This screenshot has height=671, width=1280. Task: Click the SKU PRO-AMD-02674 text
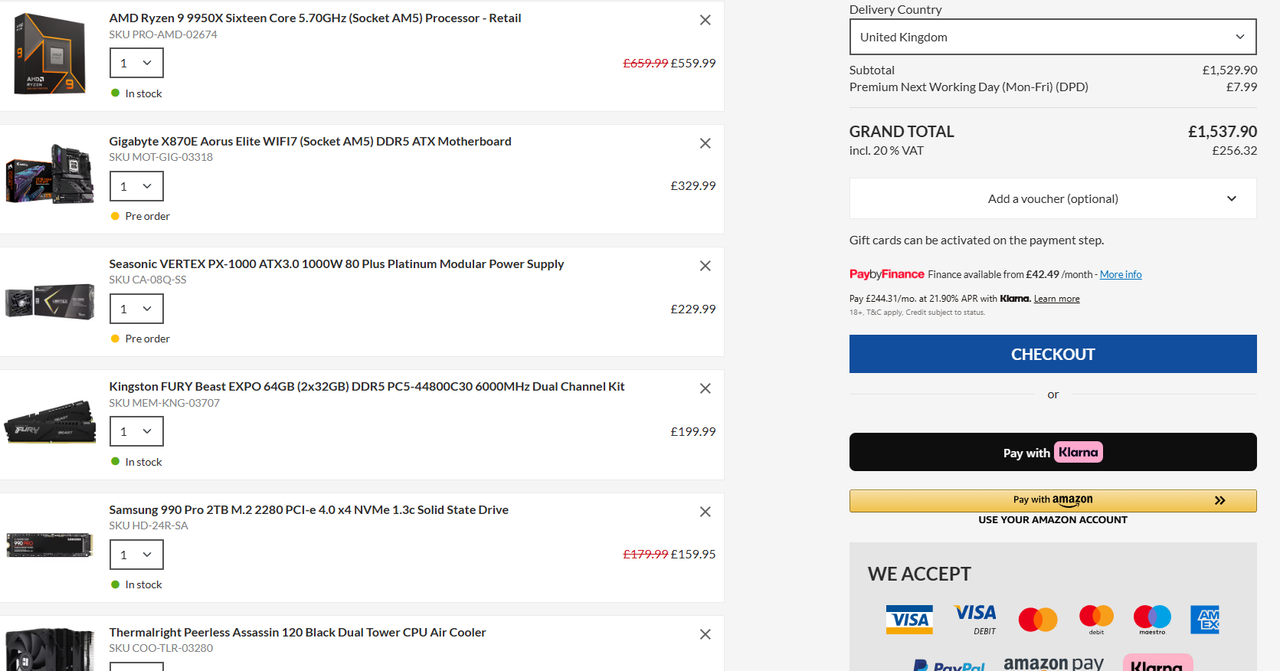tap(163, 34)
